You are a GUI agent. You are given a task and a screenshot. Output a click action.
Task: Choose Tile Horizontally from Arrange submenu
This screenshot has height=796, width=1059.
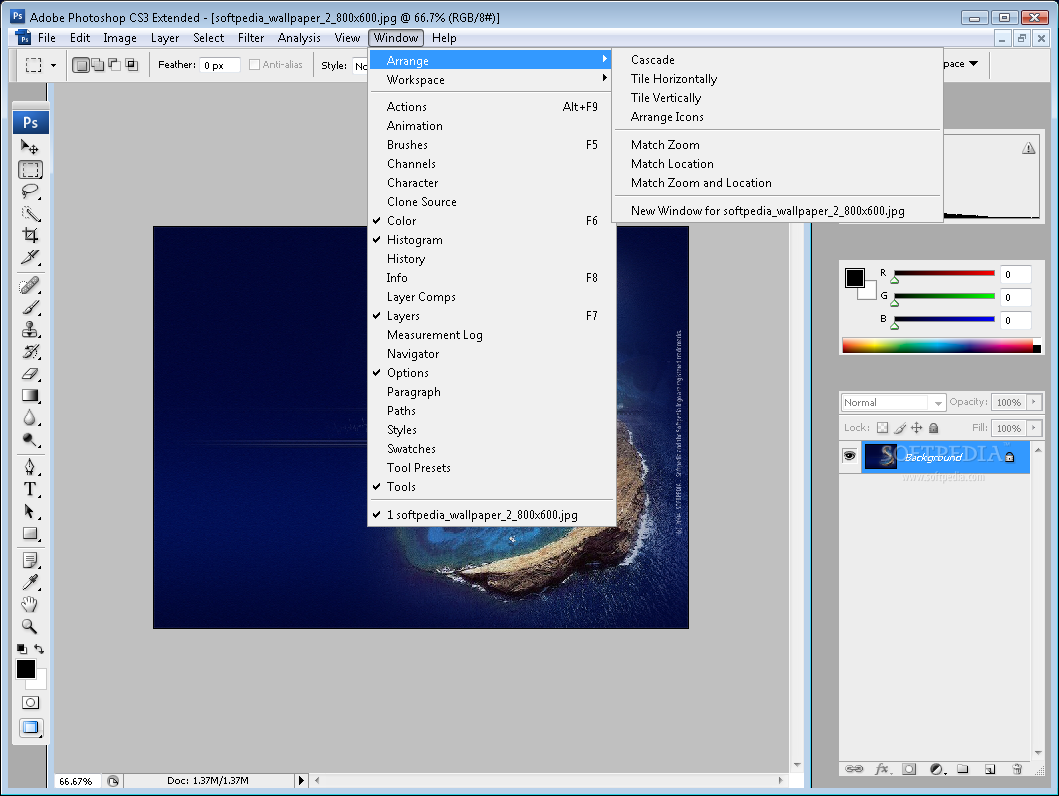coord(673,79)
